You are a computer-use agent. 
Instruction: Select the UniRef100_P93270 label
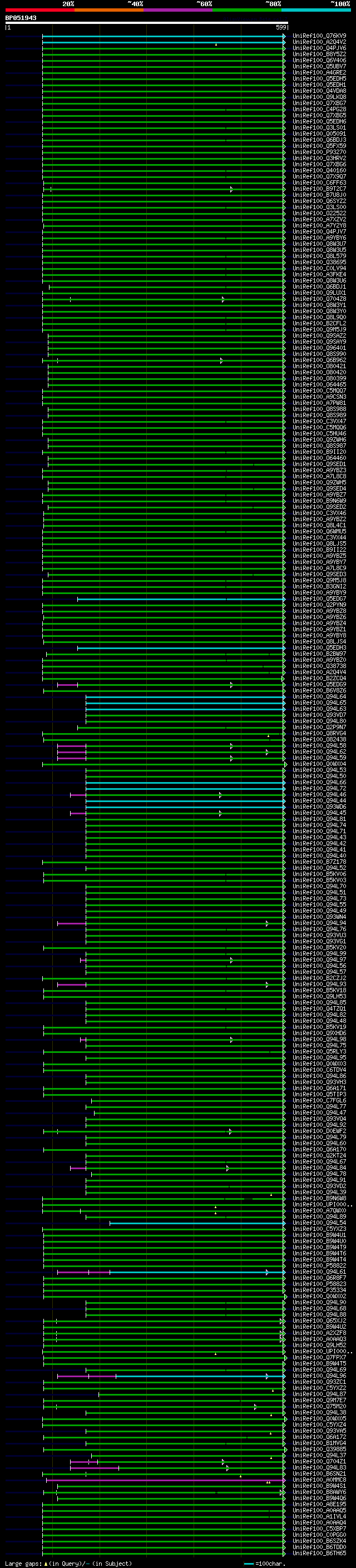point(319,152)
